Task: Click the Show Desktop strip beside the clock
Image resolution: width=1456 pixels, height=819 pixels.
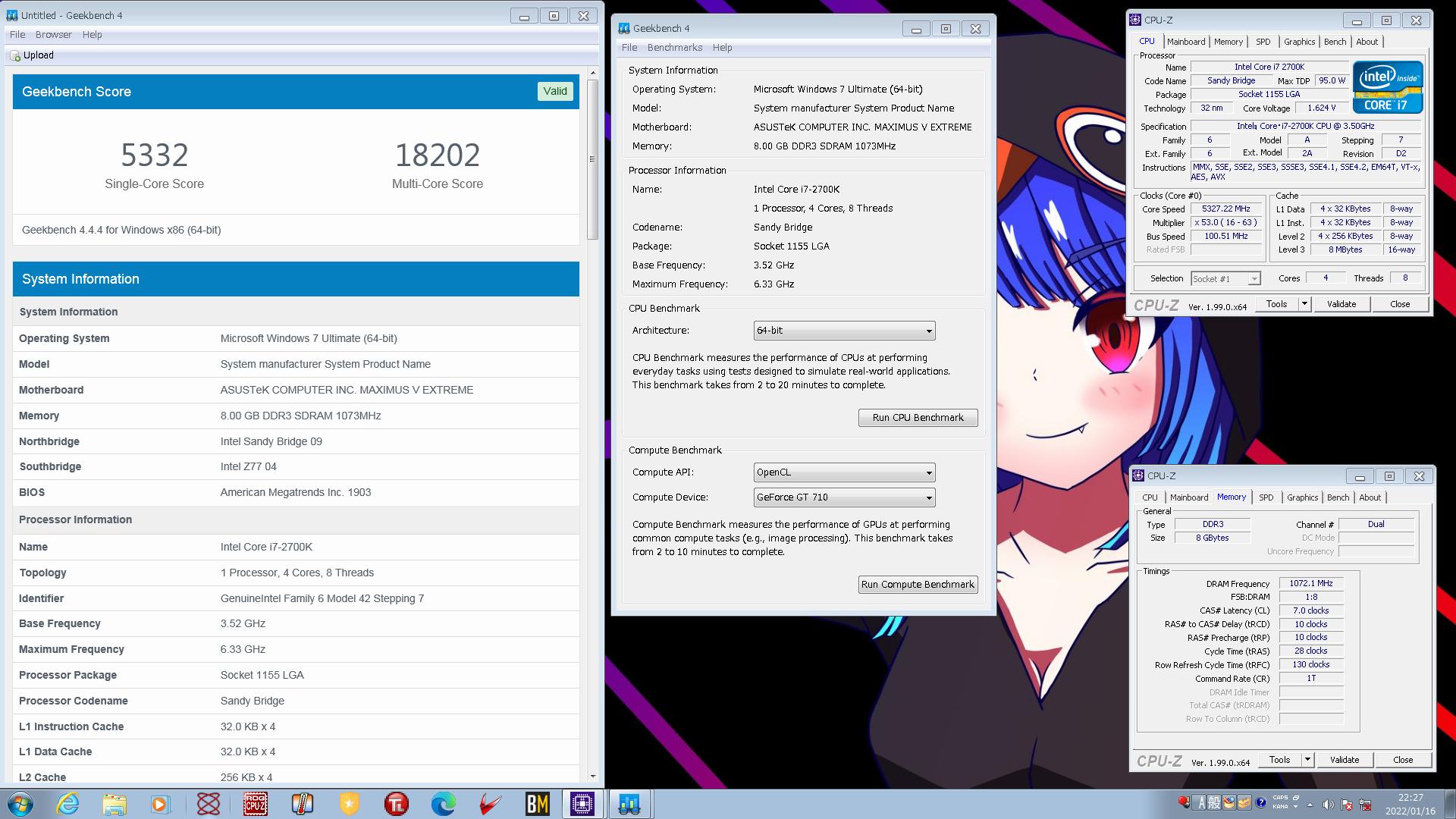Action: coord(1450,804)
